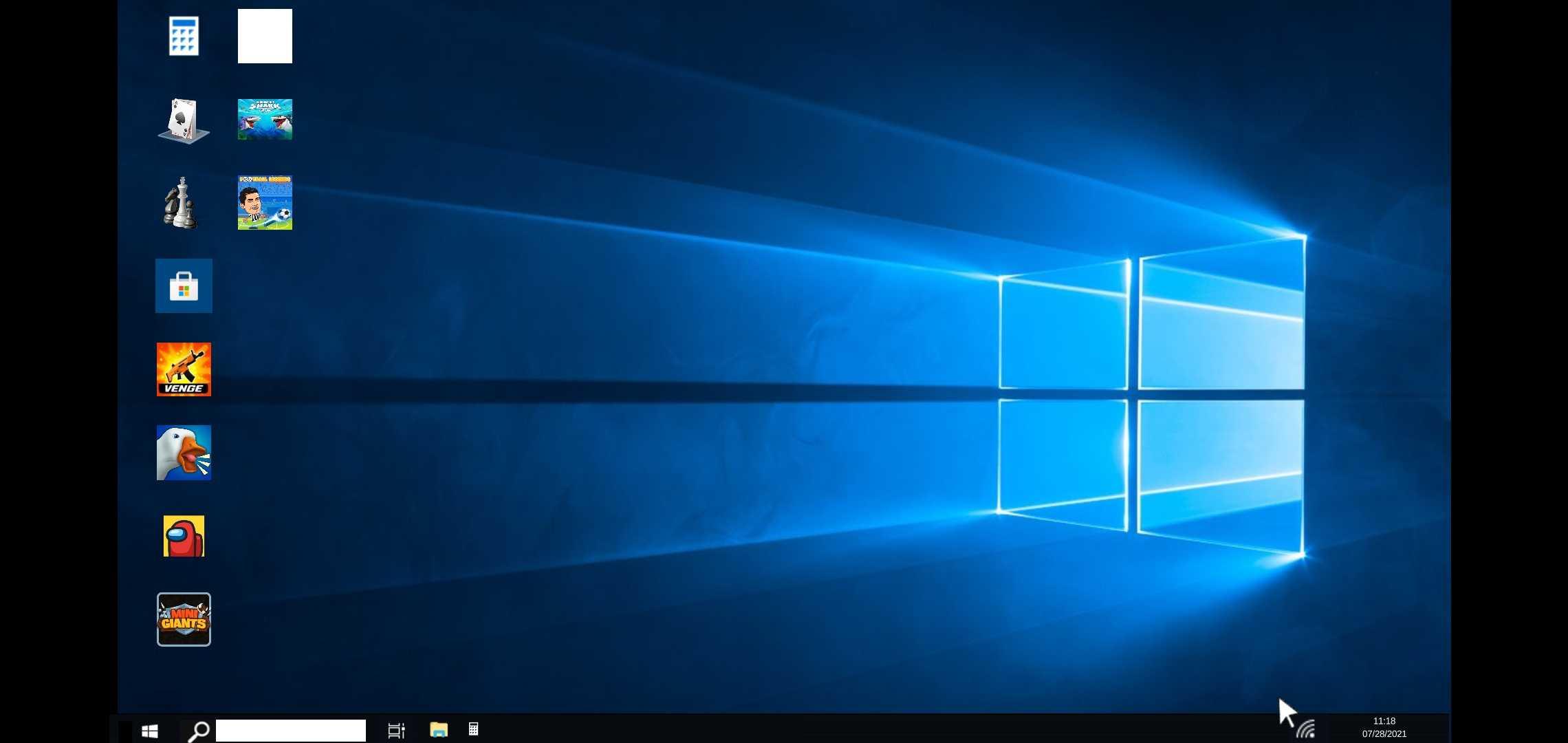This screenshot has height=743, width=1568.
Task: Open the Microsoft Store desktop icon
Action: pyautogui.click(x=183, y=286)
